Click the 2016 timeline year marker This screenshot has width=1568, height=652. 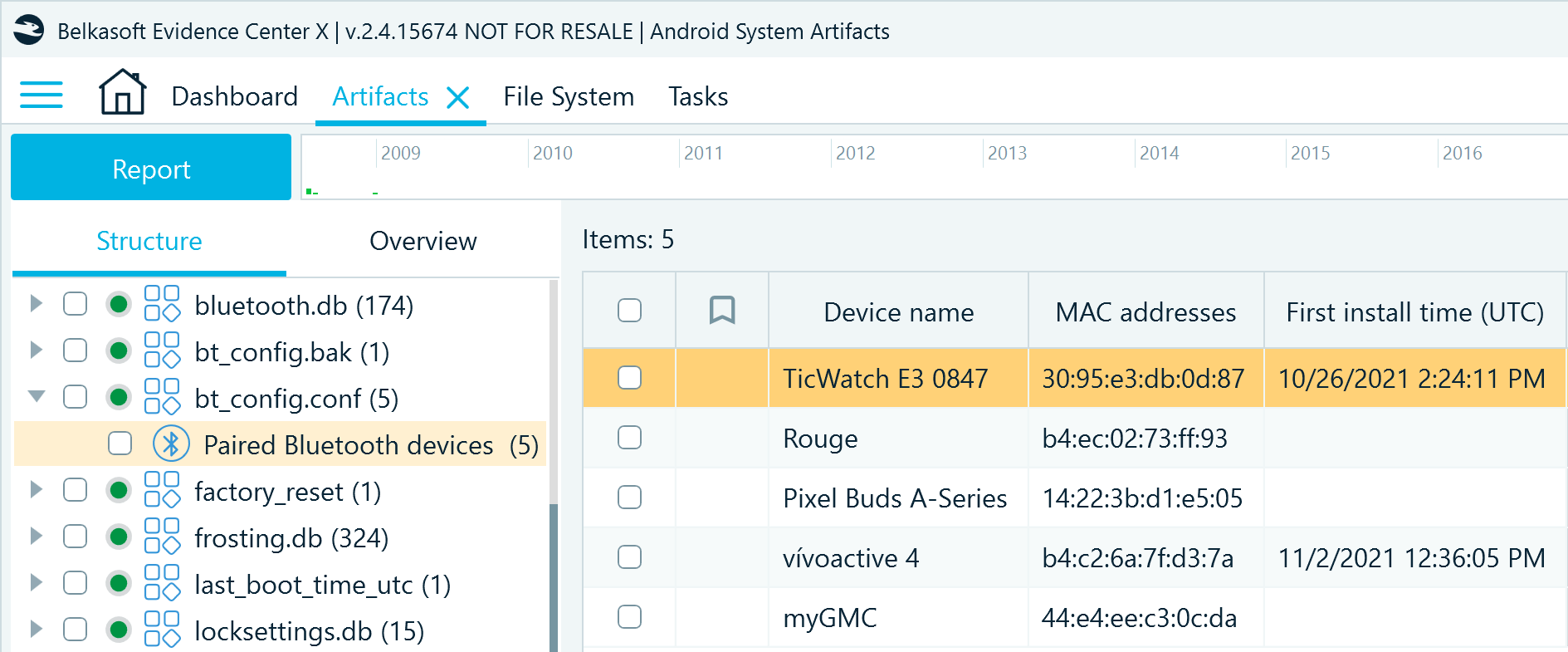click(1462, 153)
